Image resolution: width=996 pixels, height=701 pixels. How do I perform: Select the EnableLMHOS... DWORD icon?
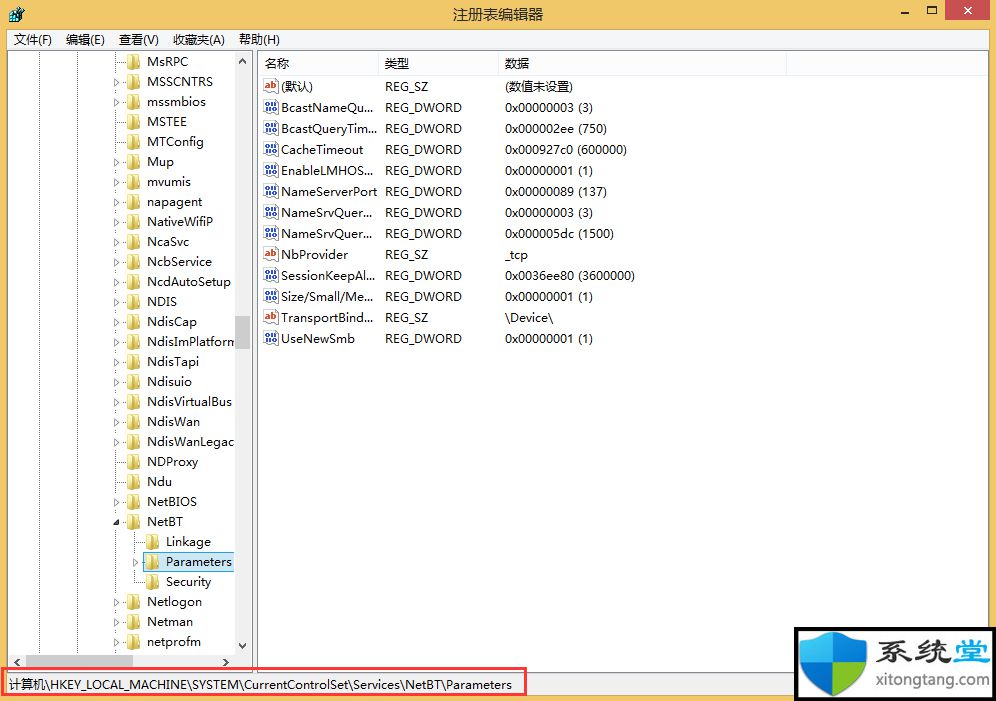click(x=271, y=170)
